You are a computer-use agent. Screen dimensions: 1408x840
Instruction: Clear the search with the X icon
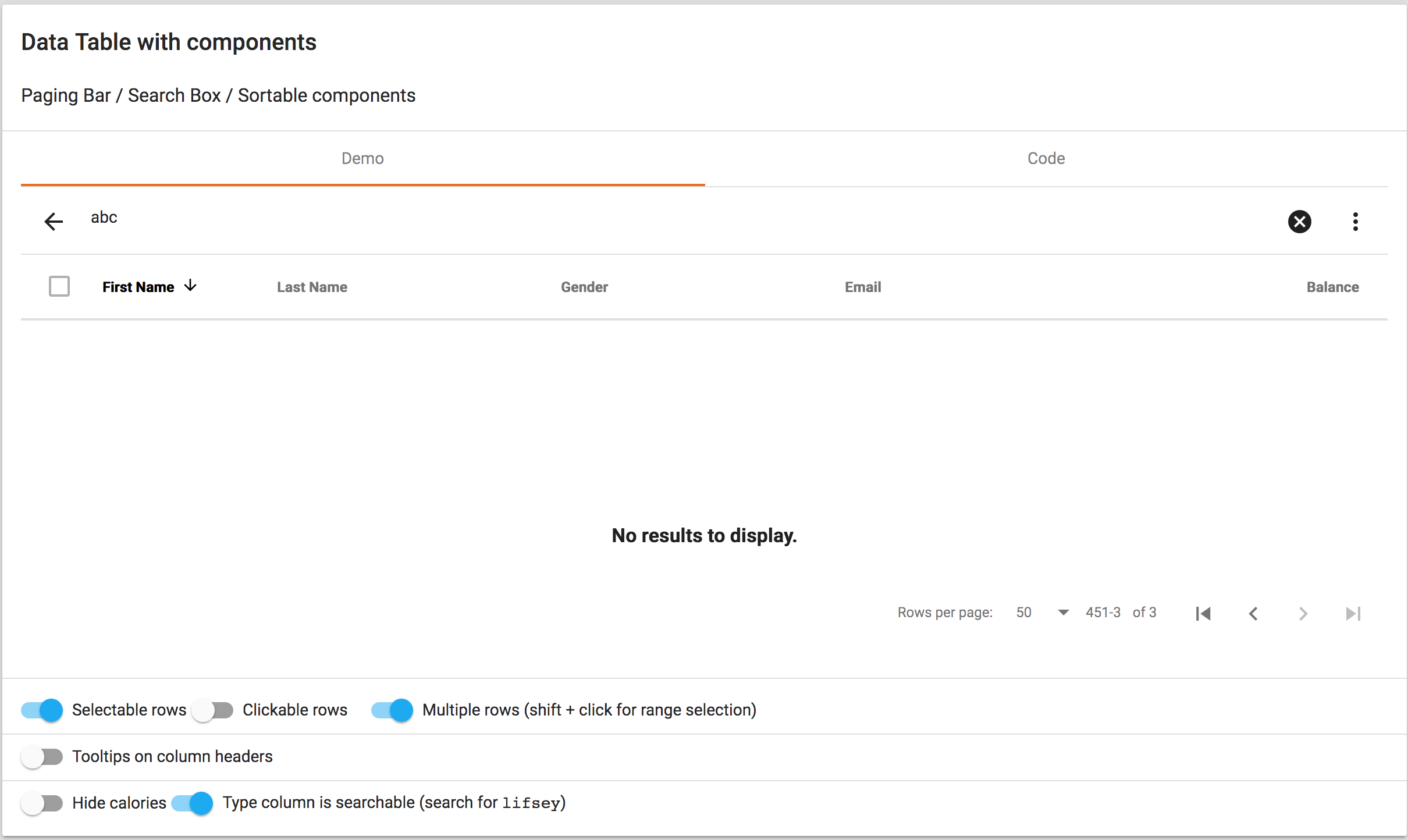point(1300,222)
